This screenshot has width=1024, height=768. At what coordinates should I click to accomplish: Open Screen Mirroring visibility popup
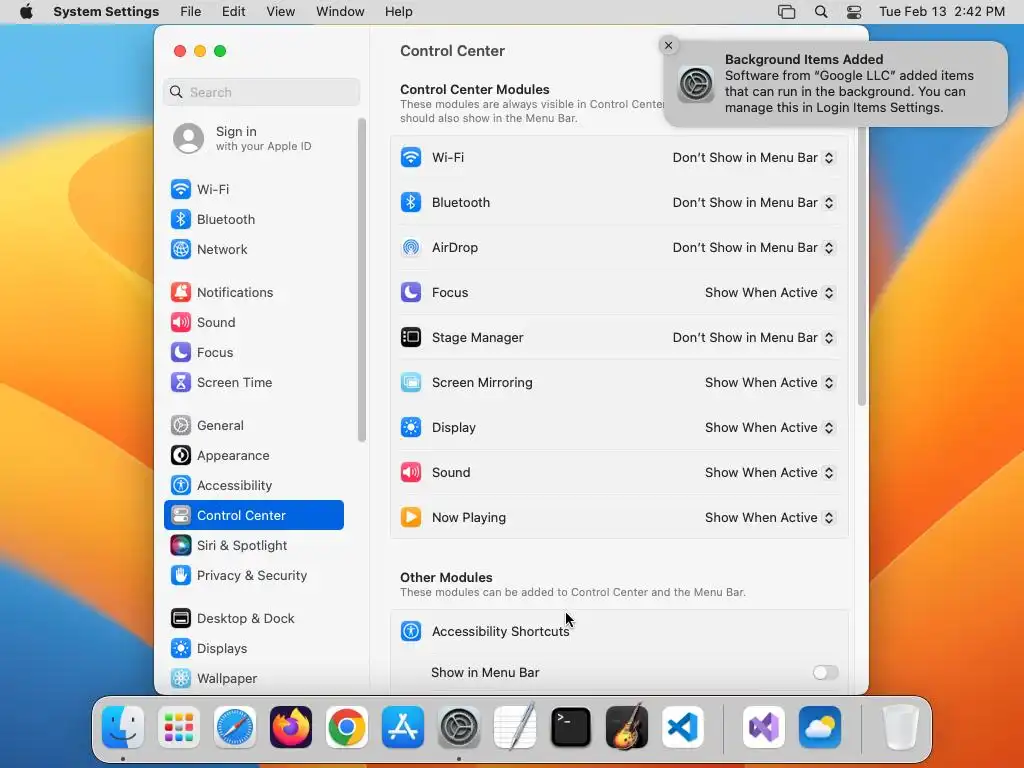769,383
